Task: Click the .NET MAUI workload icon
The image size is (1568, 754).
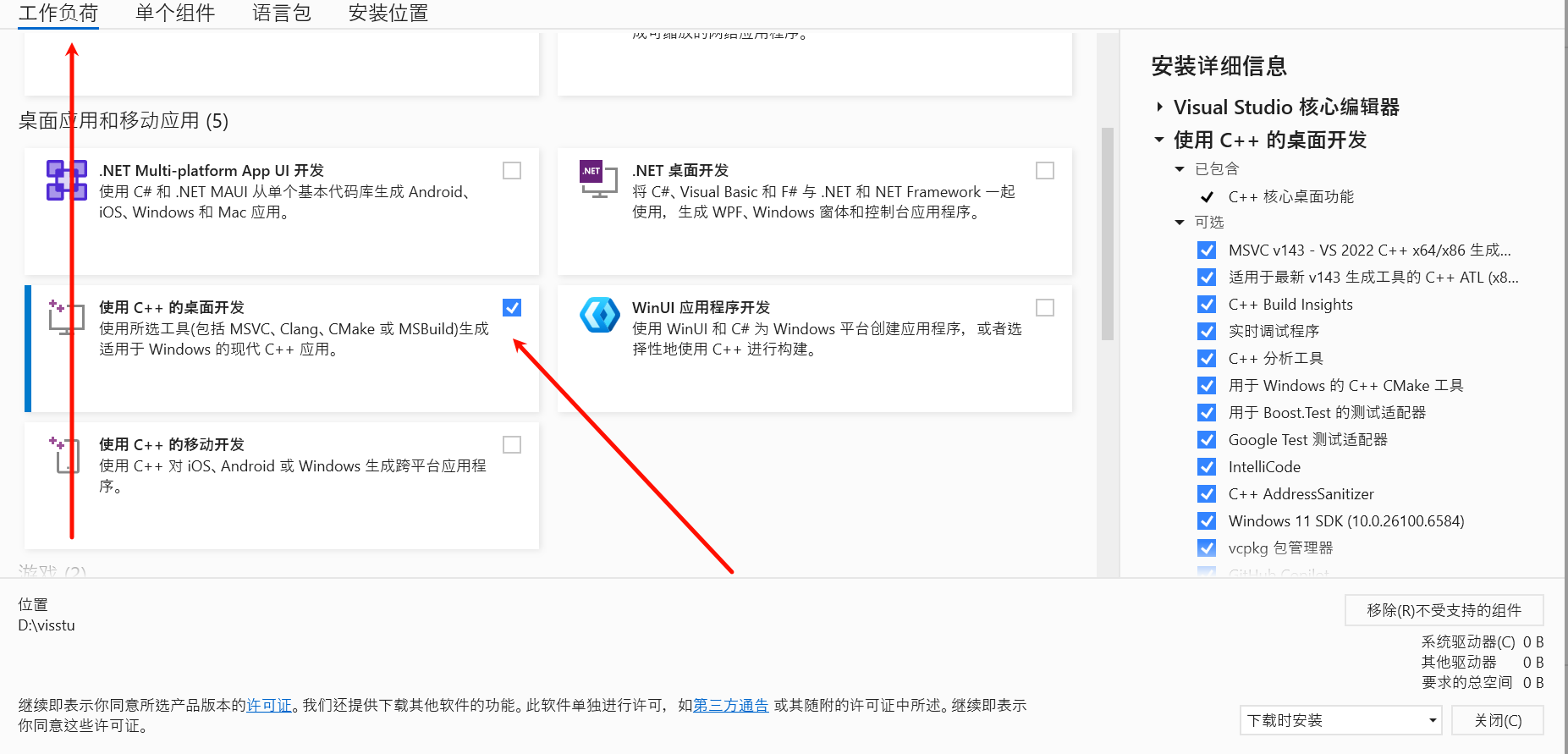Action: [x=66, y=179]
